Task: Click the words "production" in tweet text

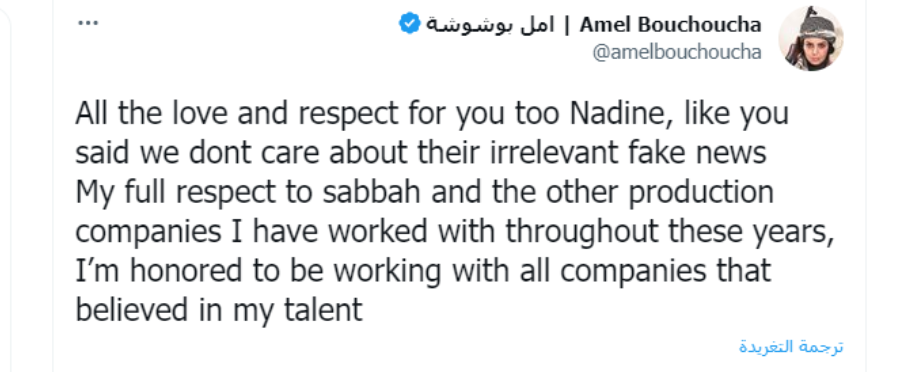Action: 701,193
